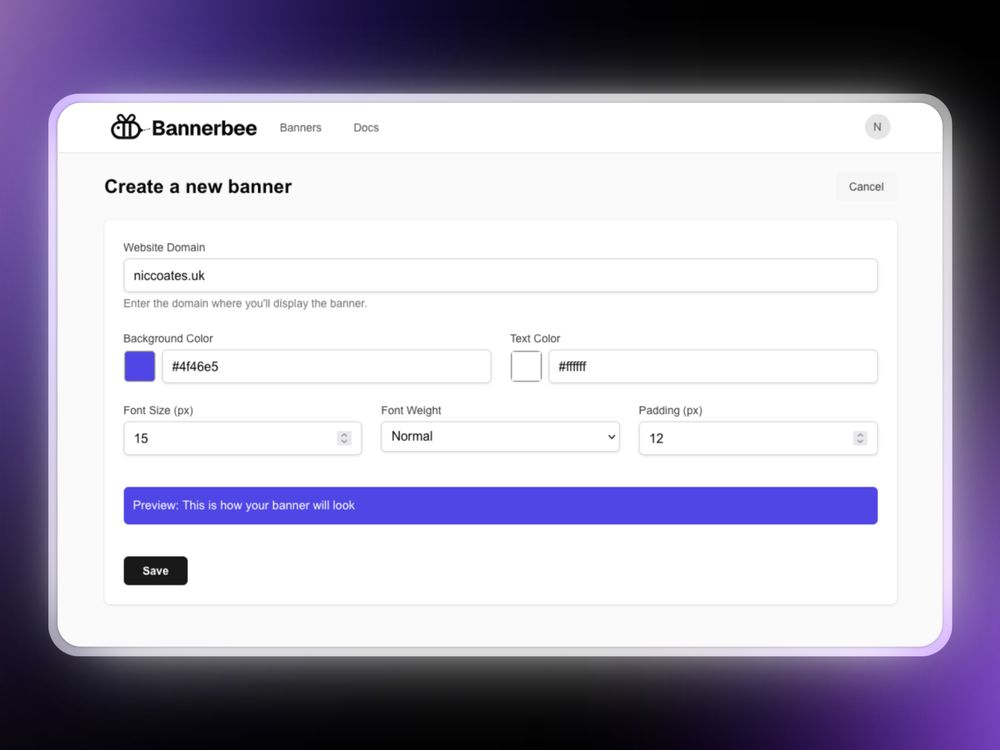Click the #ffffff text color hex field
The width and height of the screenshot is (1000, 750).
click(713, 366)
